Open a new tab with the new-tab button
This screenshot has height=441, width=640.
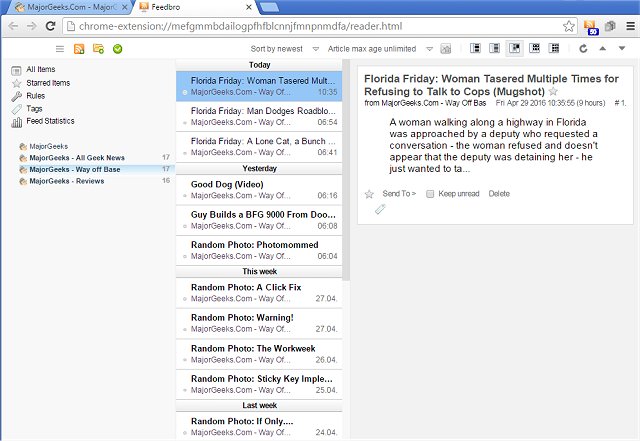(x=269, y=7)
